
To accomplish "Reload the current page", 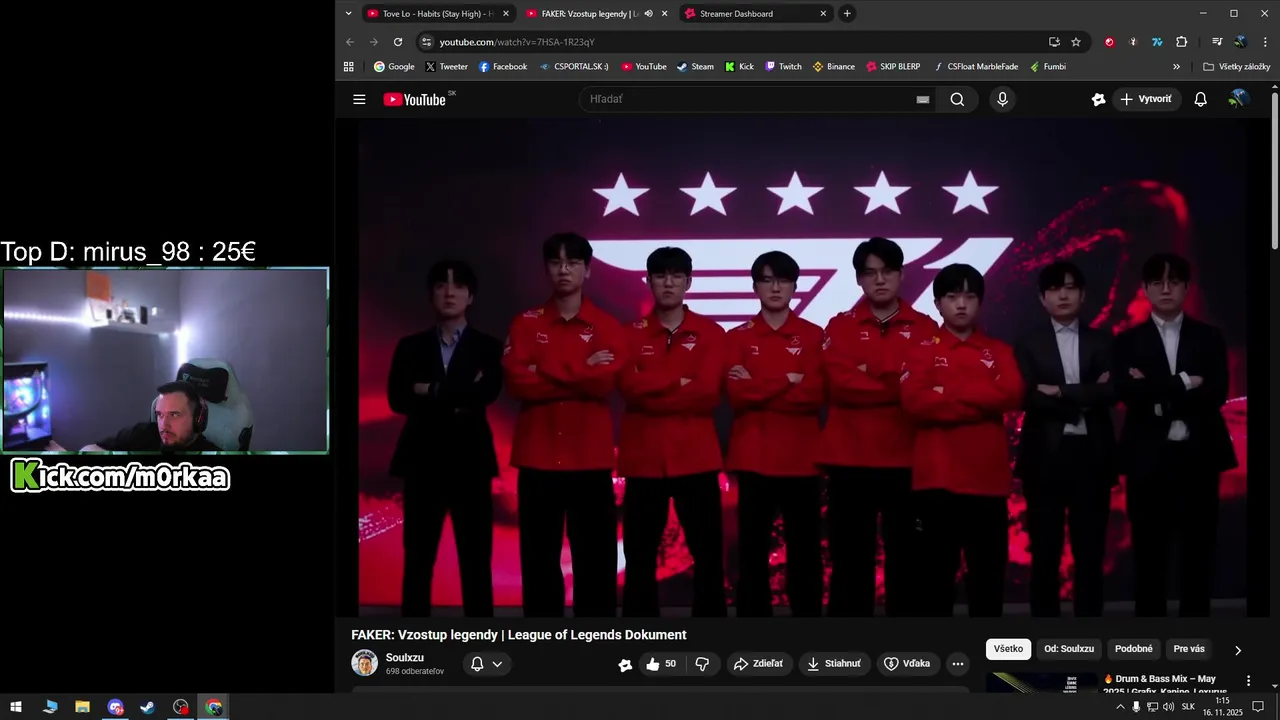I will click(398, 42).
